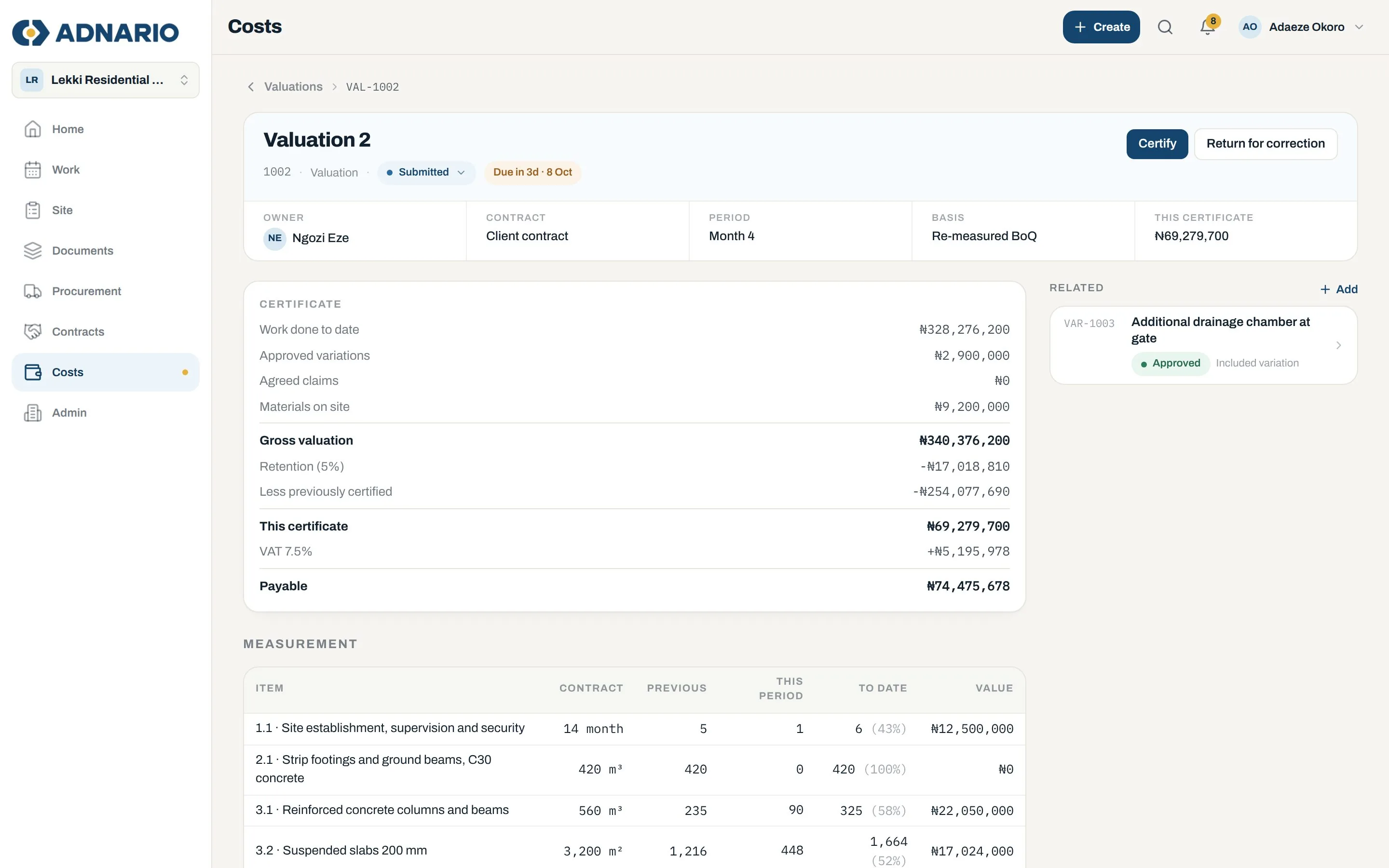Click the back arrow before Valuations
1389x868 pixels.
(251, 87)
